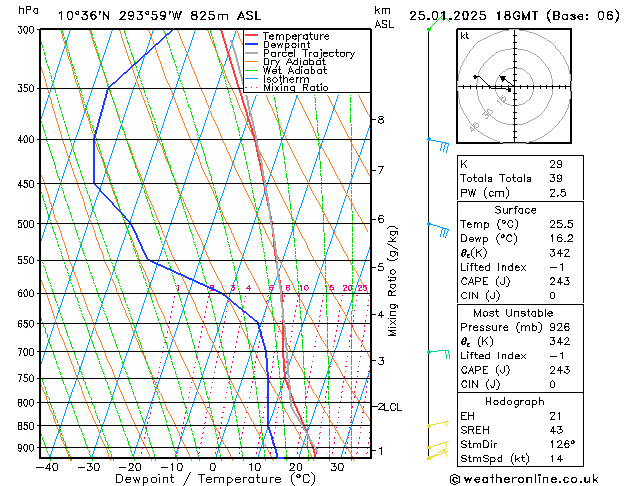Click the Totals Totals value 39
This screenshot has height=486, width=629.
tap(556, 178)
